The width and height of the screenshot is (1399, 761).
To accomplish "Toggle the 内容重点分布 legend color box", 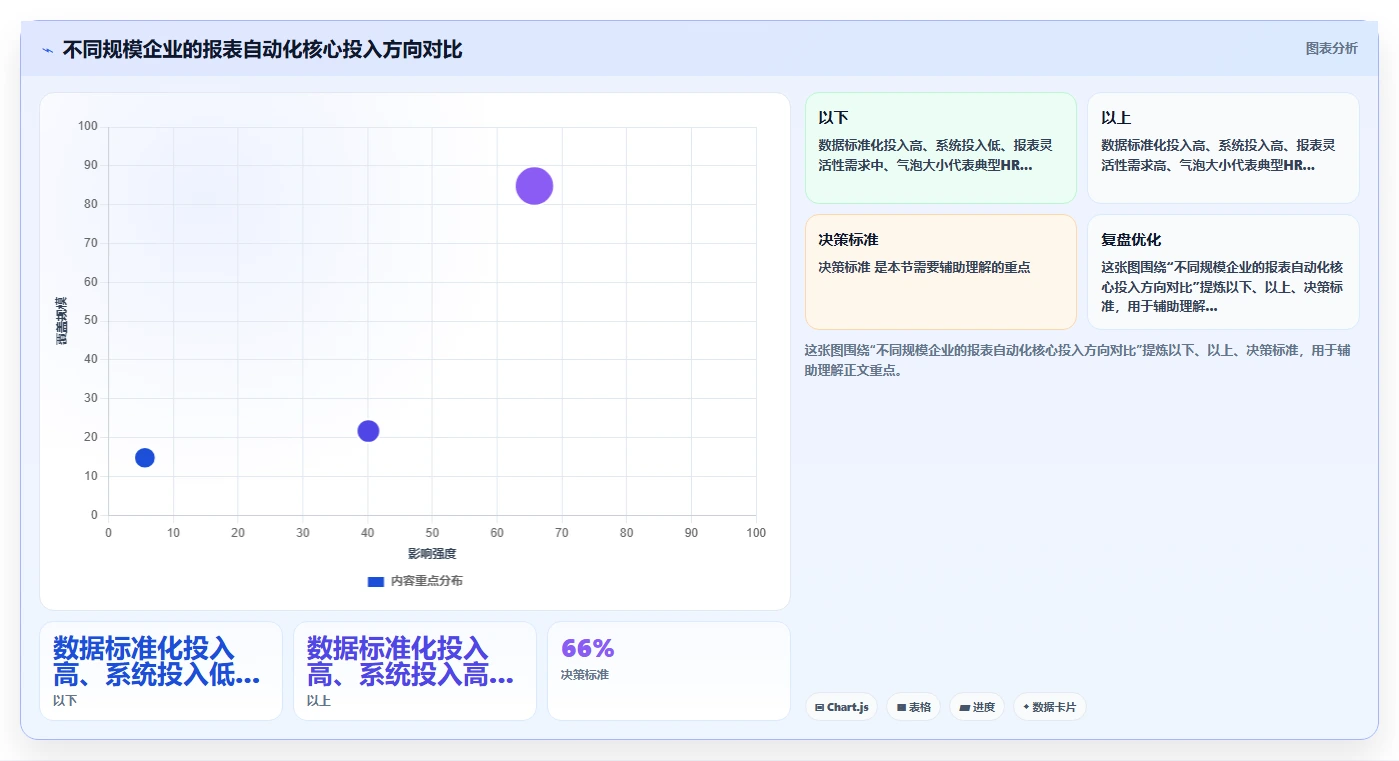I will [376, 581].
